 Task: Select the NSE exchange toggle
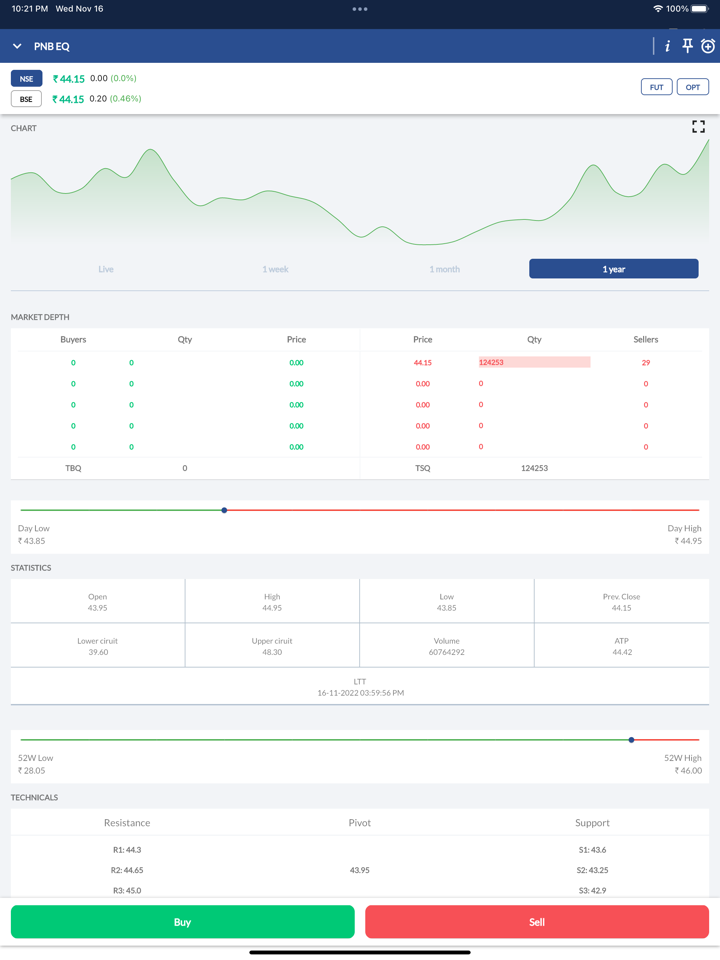pos(26,78)
